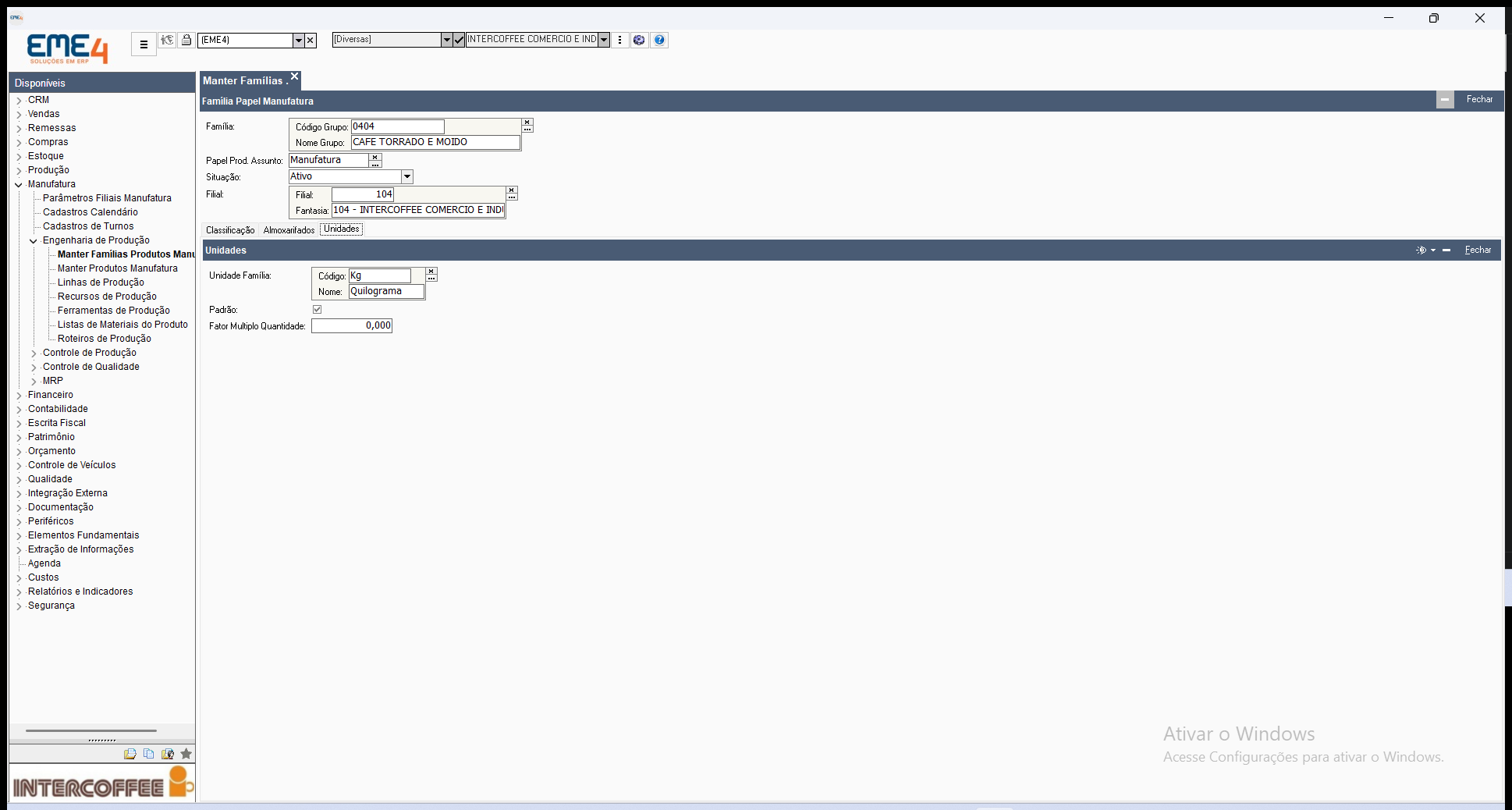This screenshot has width=1512, height=810.
Task: Select the Unidades tab
Action: pos(342,229)
